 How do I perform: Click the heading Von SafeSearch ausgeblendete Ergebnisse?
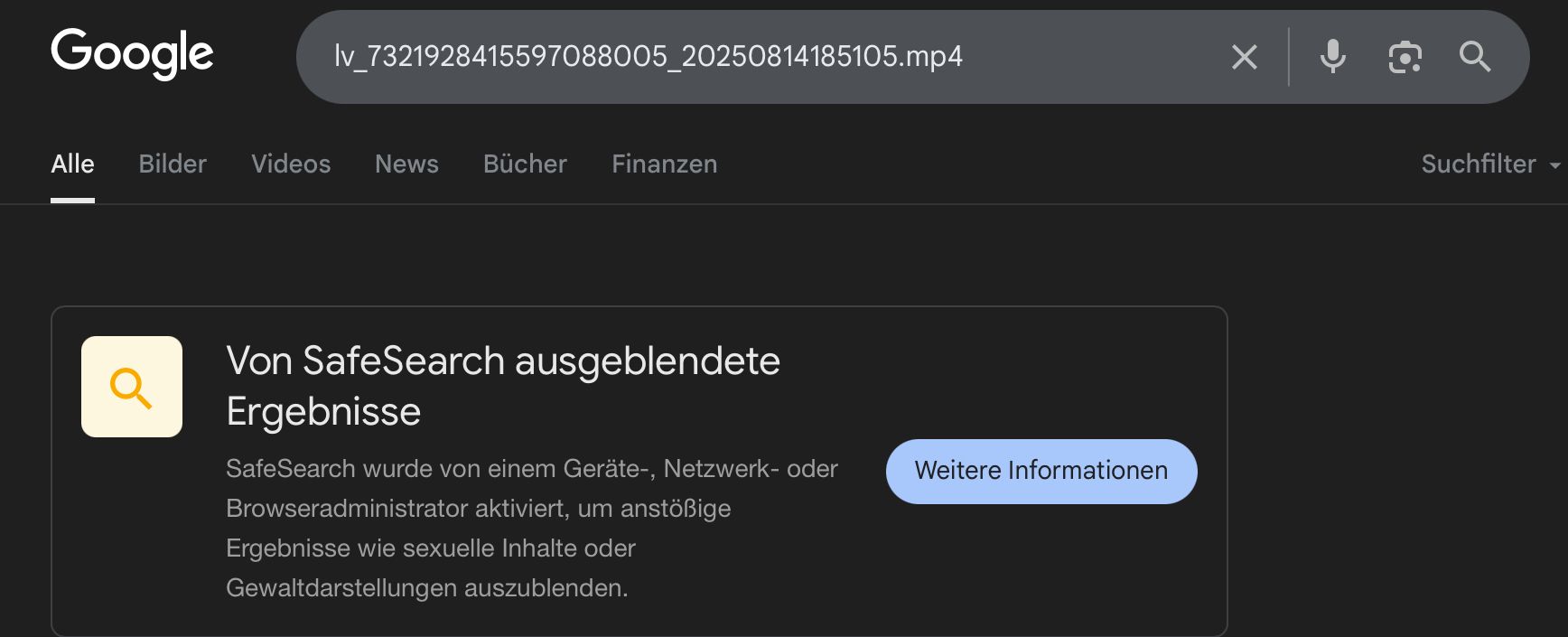tap(502, 386)
